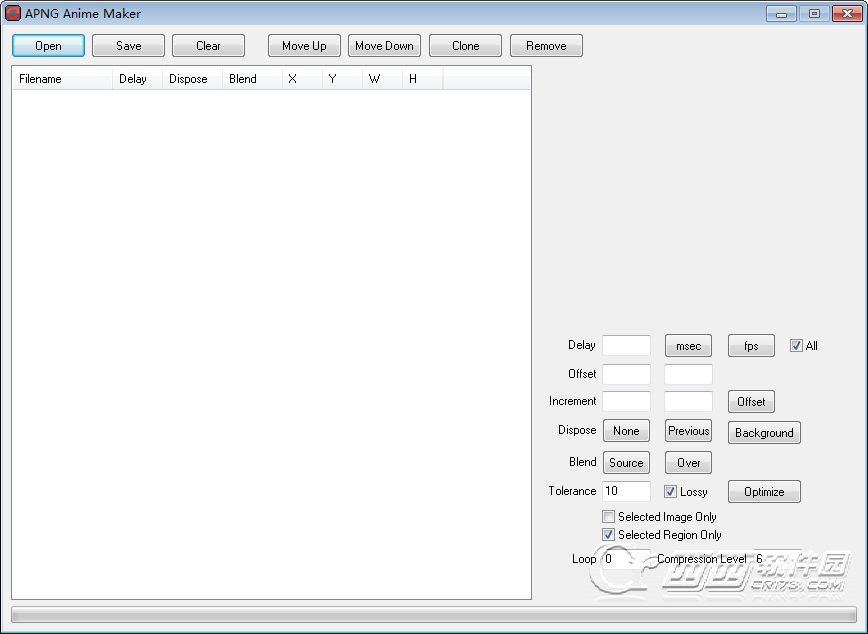868x634 pixels.
Task: Set Blend to Over
Action: 688,462
